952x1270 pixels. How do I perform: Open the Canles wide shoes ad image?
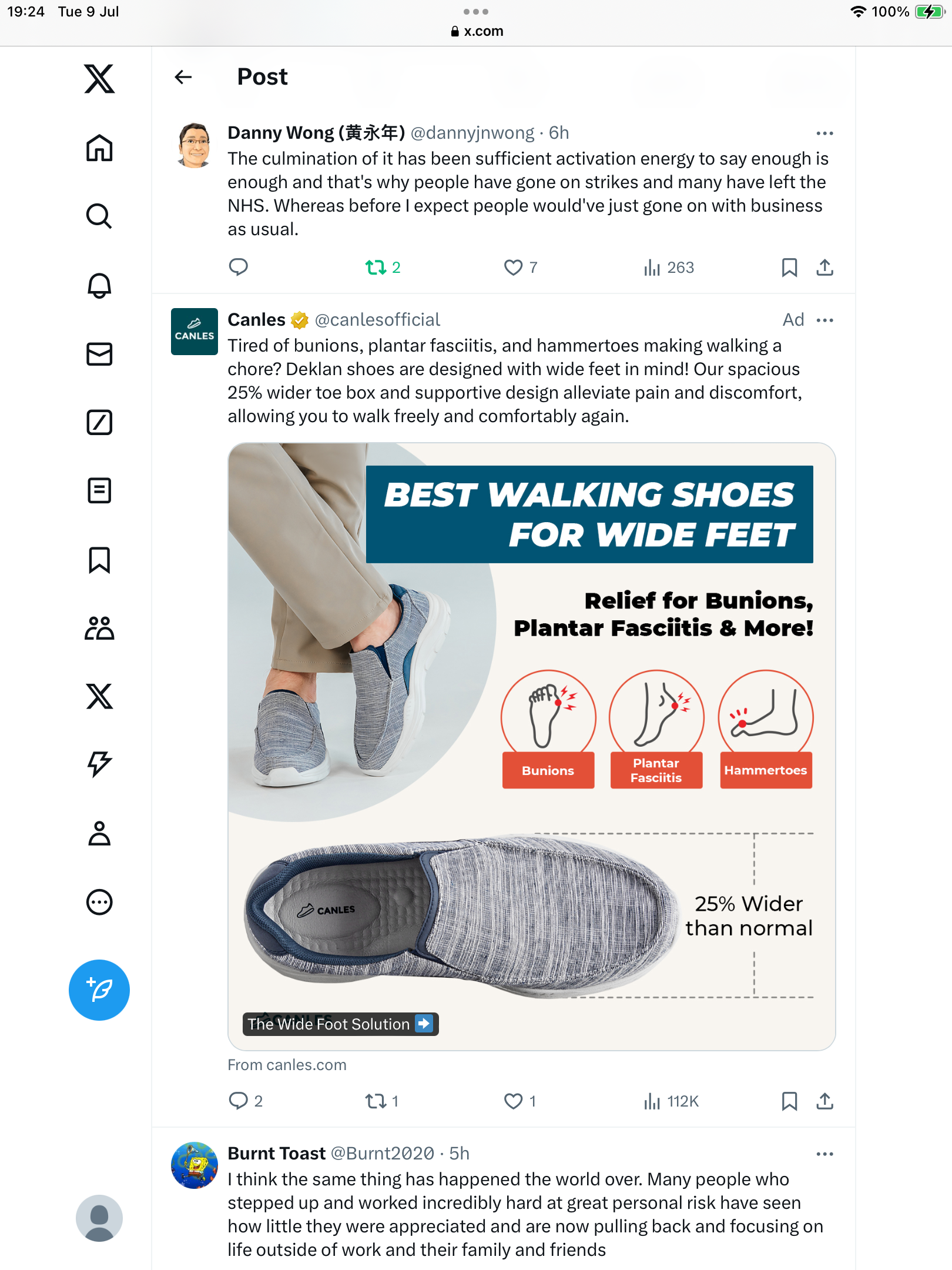point(532,747)
